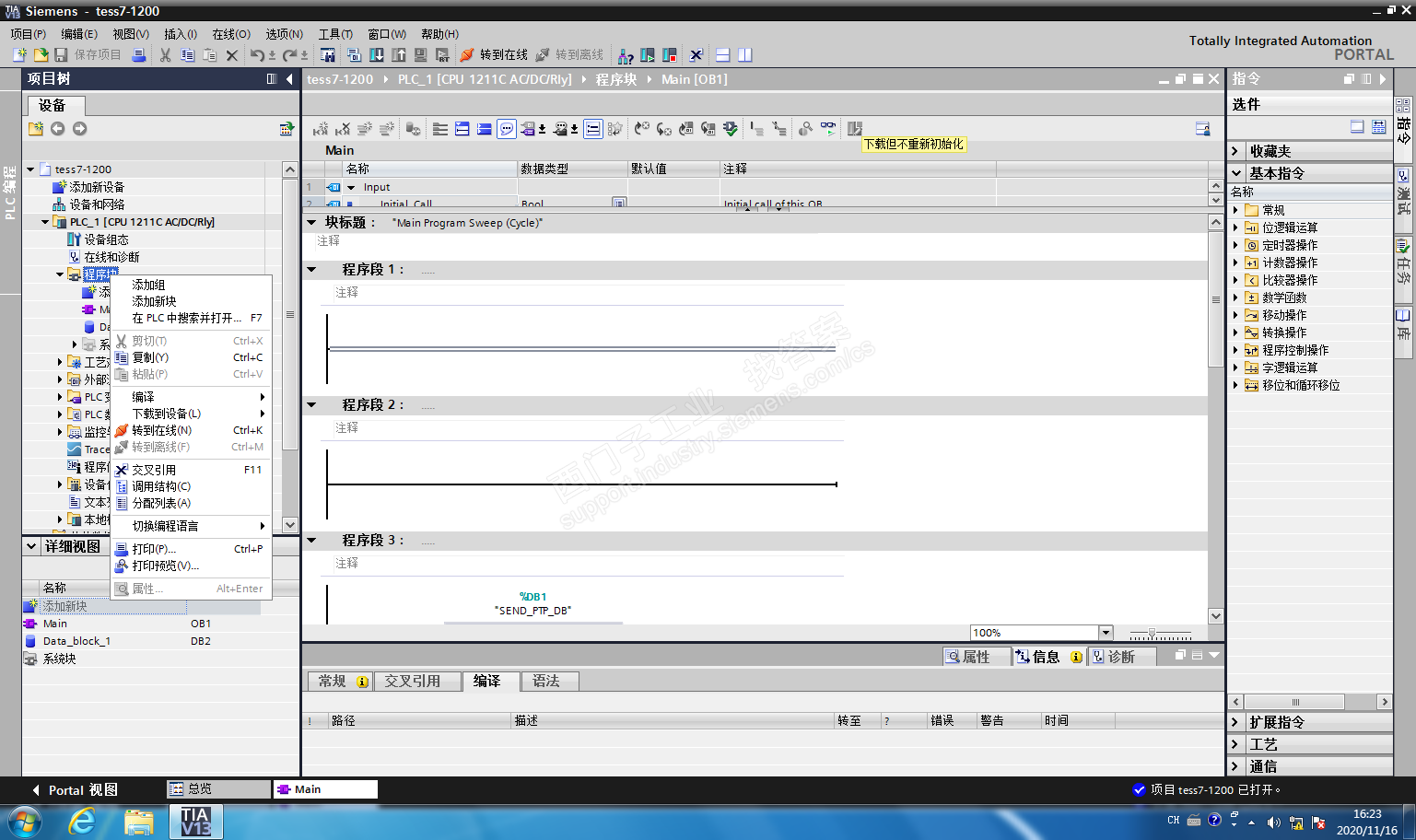This screenshot has width=1416, height=840.
Task: Click the Windows Start button
Action: pos(24,821)
